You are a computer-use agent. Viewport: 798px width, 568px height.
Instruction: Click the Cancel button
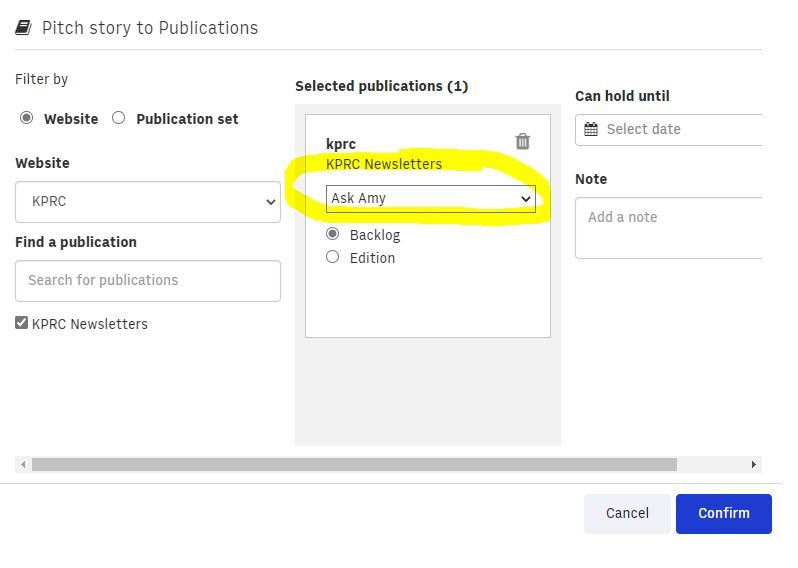coord(627,514)
